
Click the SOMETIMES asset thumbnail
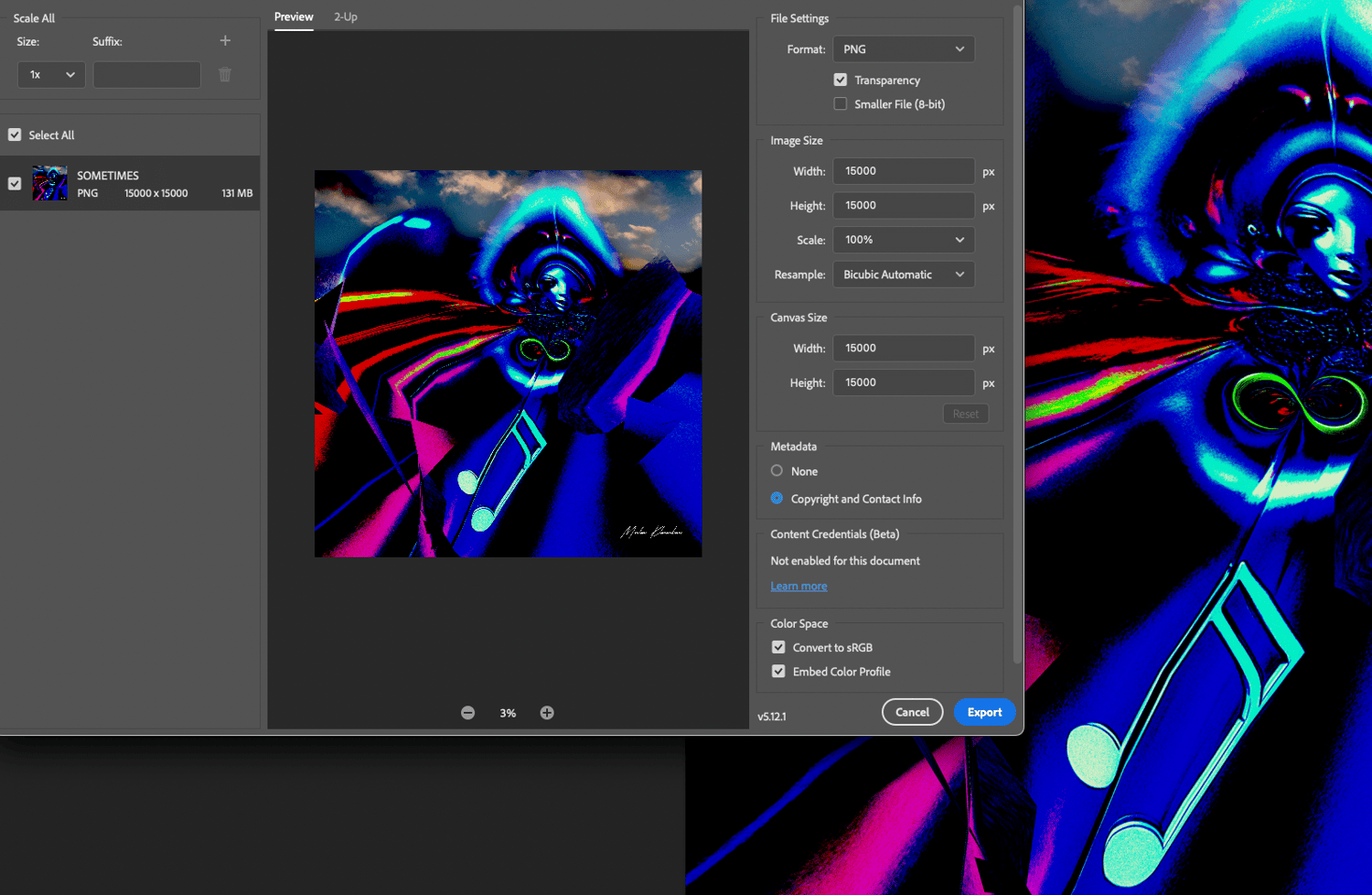pos(49,183)
